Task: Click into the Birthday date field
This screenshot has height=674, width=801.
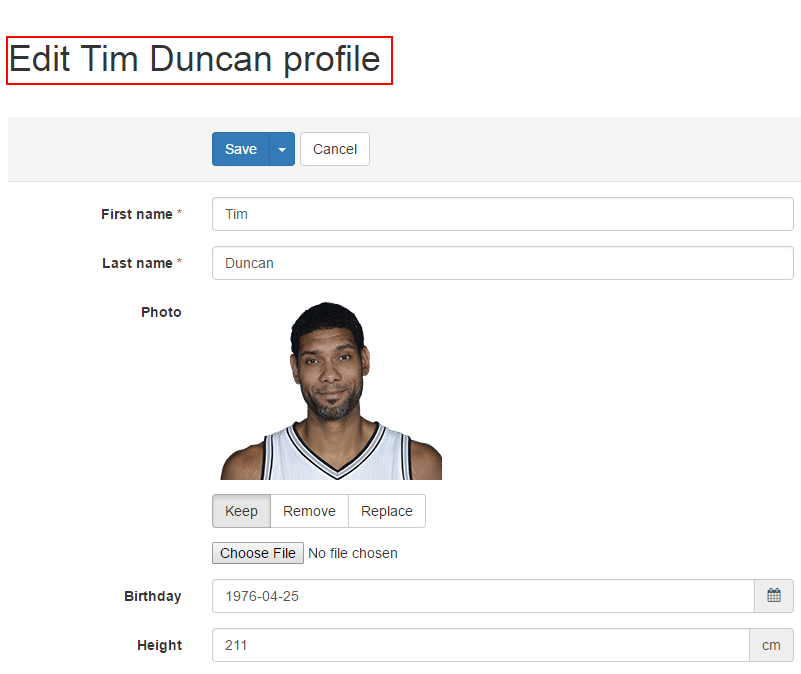Action: pos(482,596)
